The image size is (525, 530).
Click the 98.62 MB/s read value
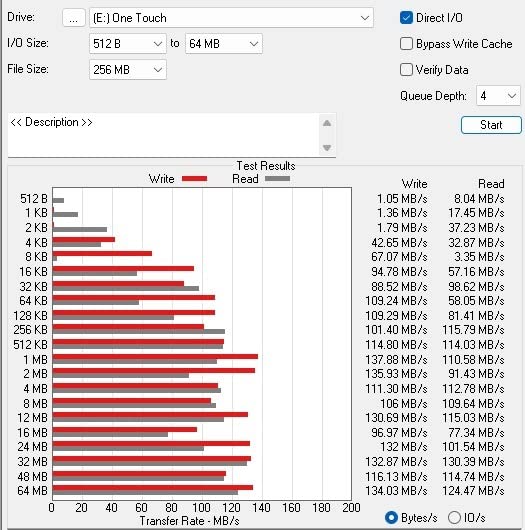[x=476, y=287]
